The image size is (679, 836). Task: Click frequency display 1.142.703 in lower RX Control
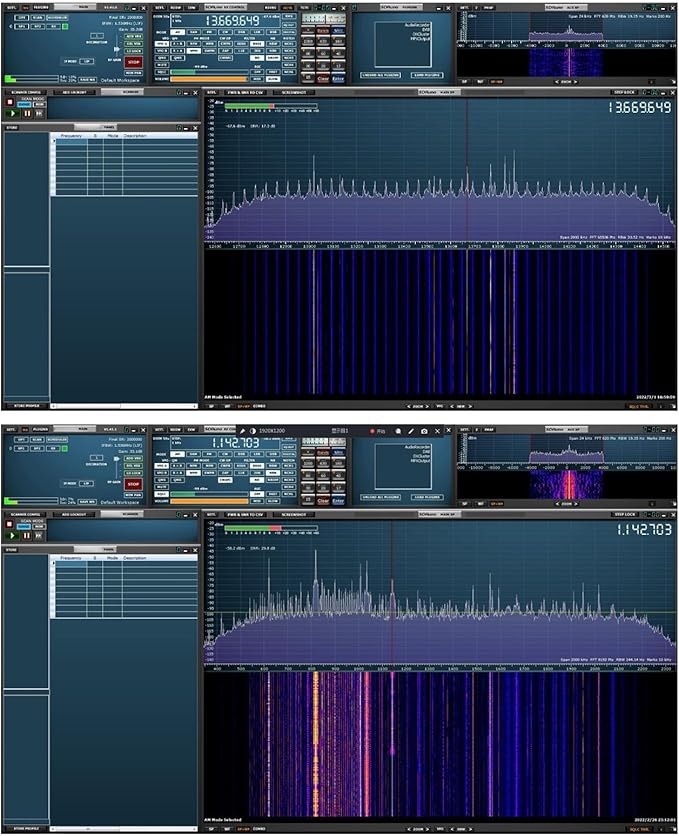[x=235, y=443]
